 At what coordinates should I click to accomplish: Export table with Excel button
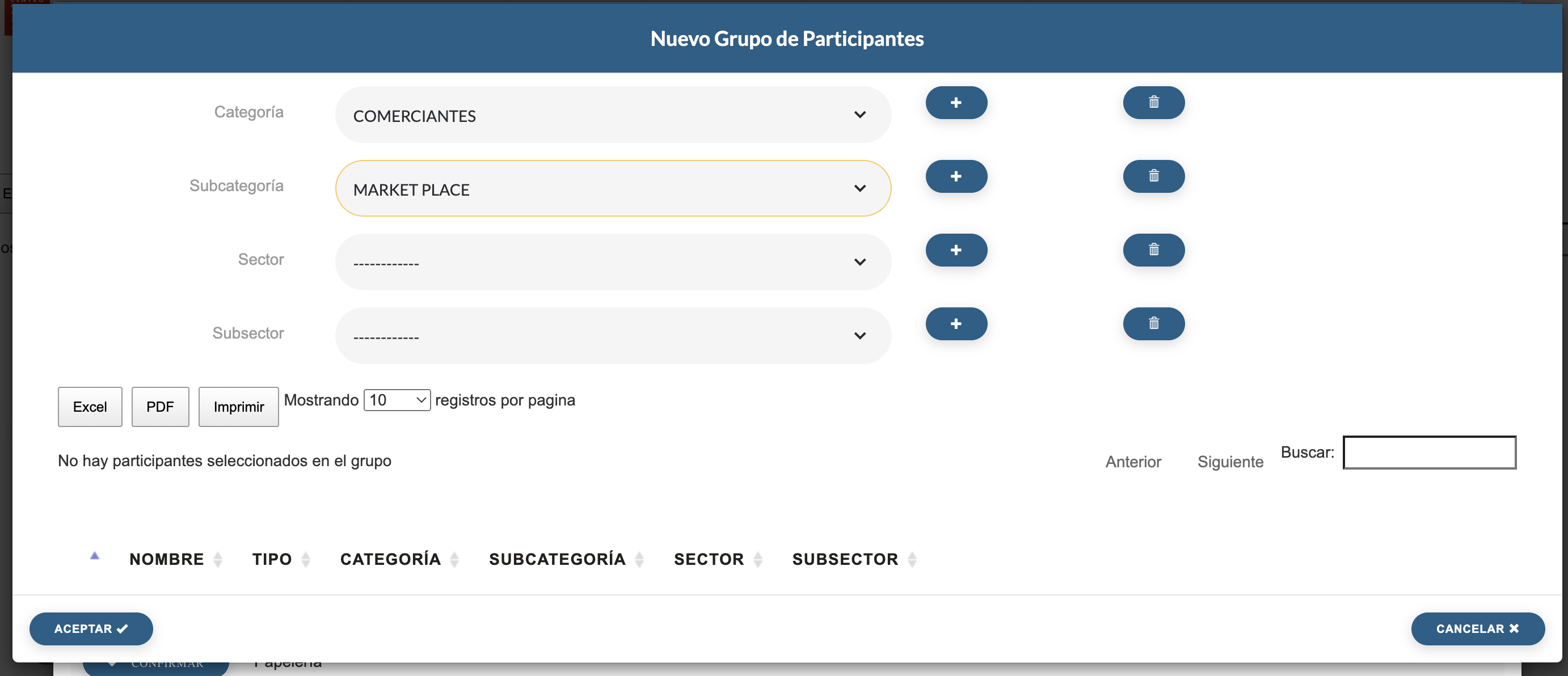tap(90, 407)
